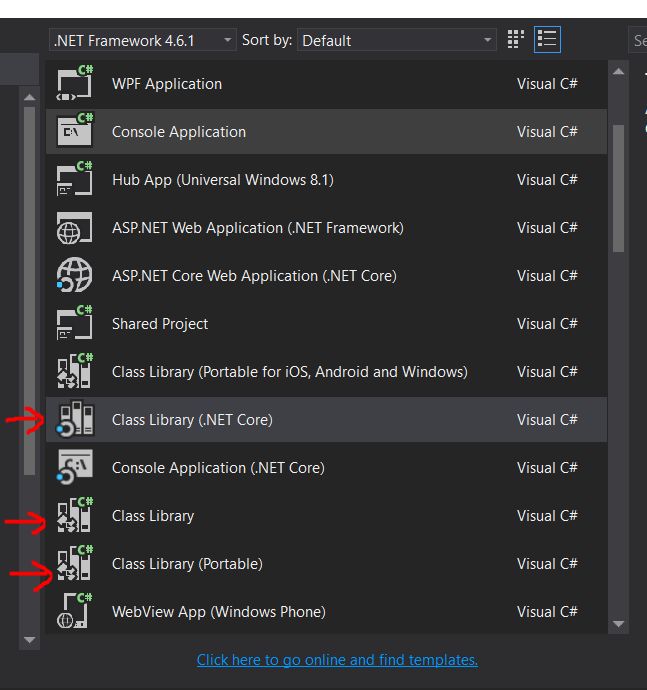The image size is (647, 690).
Task: Select the ASP.NET Core Web Application icon
Action: click(x=75, y=276)
